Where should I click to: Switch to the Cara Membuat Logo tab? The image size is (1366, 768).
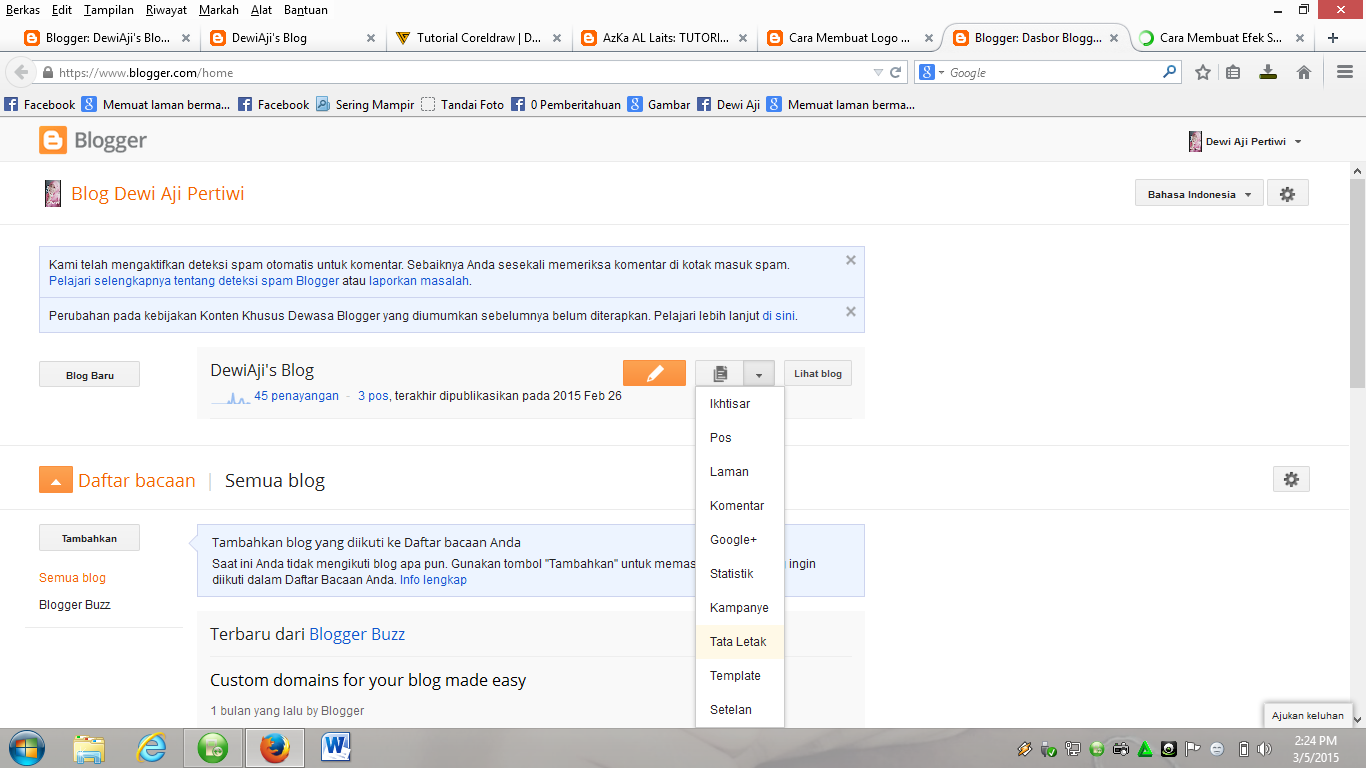(850, 38)
